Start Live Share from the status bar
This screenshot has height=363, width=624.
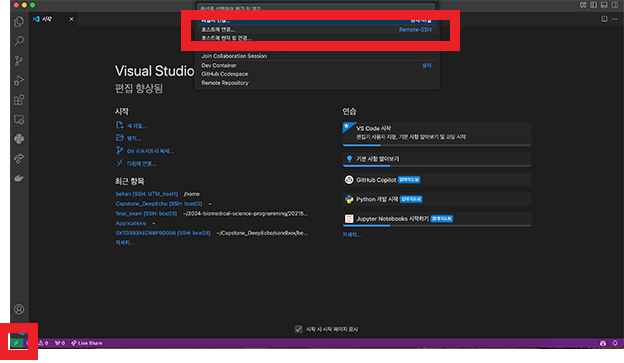tap(87, 343)
